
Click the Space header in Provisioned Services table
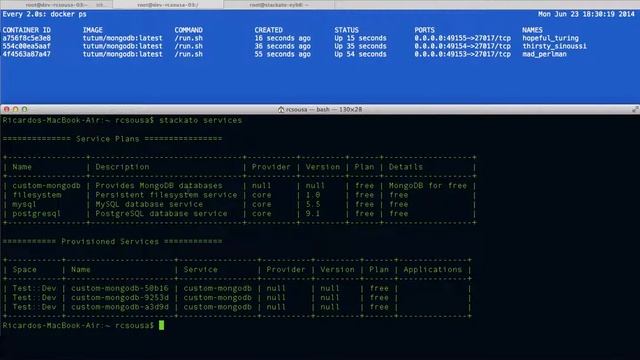pyautogui.click(x=24, y=270)
